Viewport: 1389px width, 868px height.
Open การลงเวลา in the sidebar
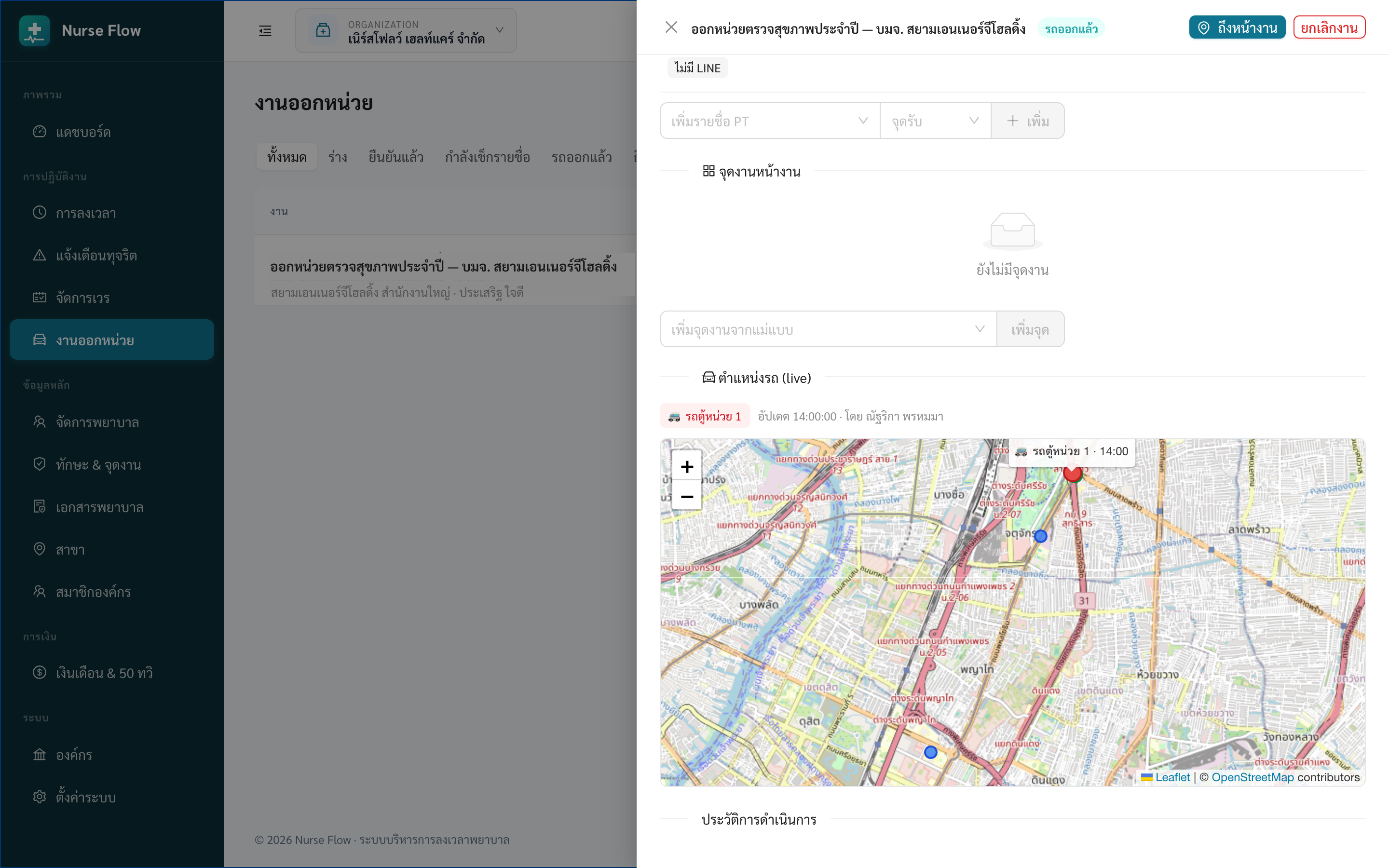point(112,212)
